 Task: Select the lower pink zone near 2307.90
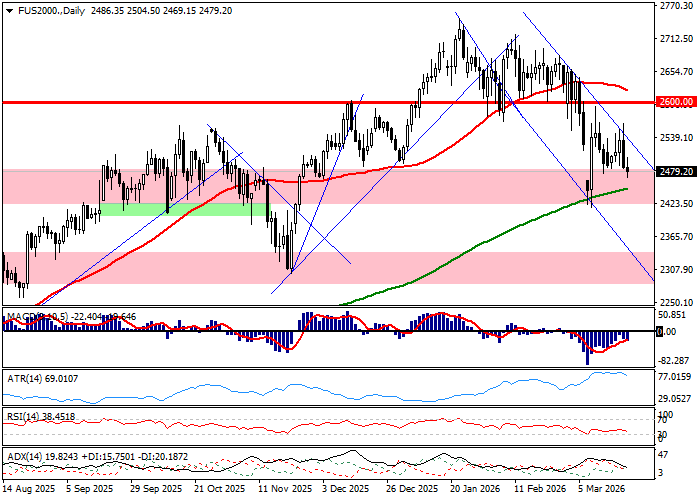point(150,267)
